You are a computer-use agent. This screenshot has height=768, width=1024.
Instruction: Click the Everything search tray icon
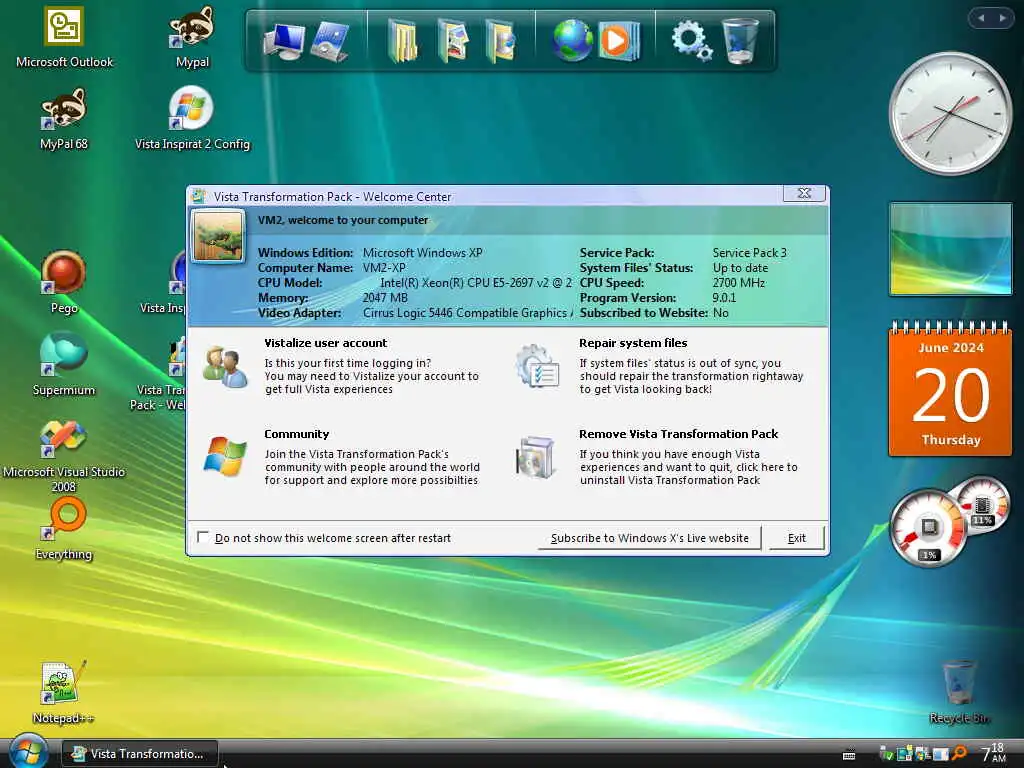(x=959, y=753)
